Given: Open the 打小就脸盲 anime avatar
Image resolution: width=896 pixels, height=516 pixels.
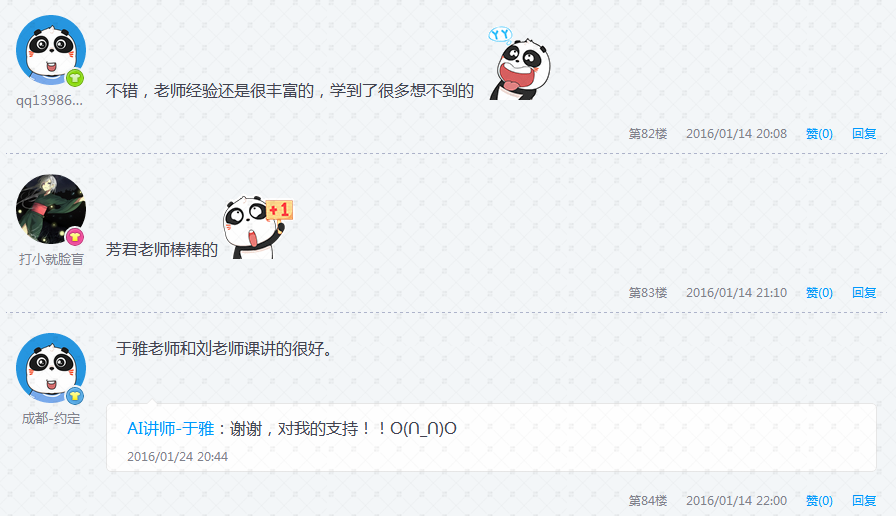Looking at the screenshot, I should pyautogui.click(x=51, y=209).
